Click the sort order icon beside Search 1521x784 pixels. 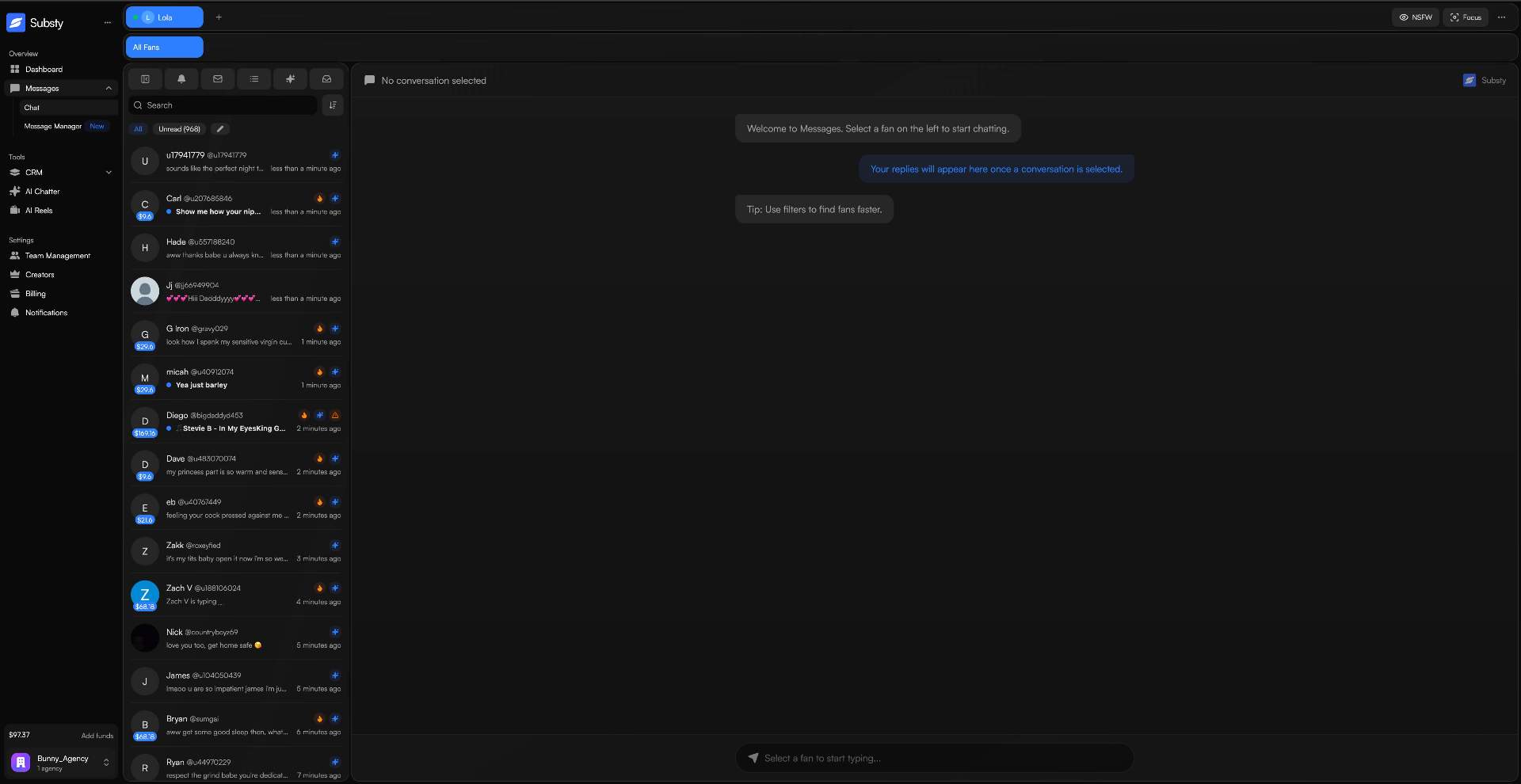click(333, 105)
